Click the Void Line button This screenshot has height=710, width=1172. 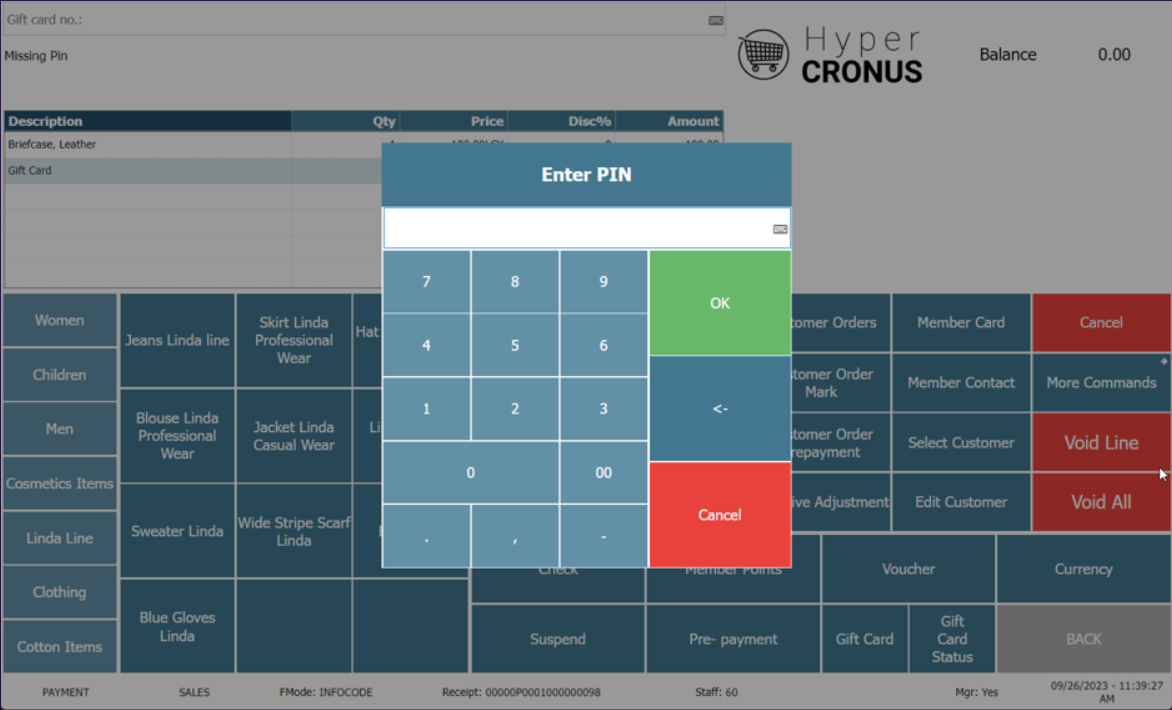click(1101, 442)
